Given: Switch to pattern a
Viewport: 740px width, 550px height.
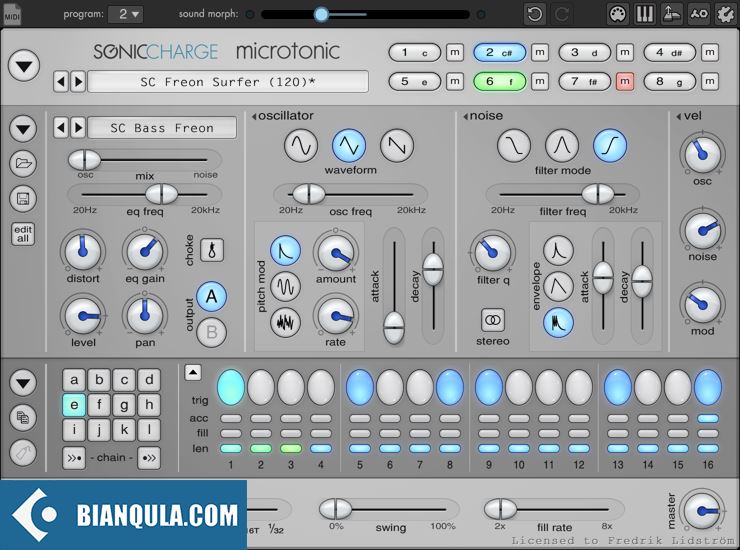Looking at the screenshot, I should point(74,380).
